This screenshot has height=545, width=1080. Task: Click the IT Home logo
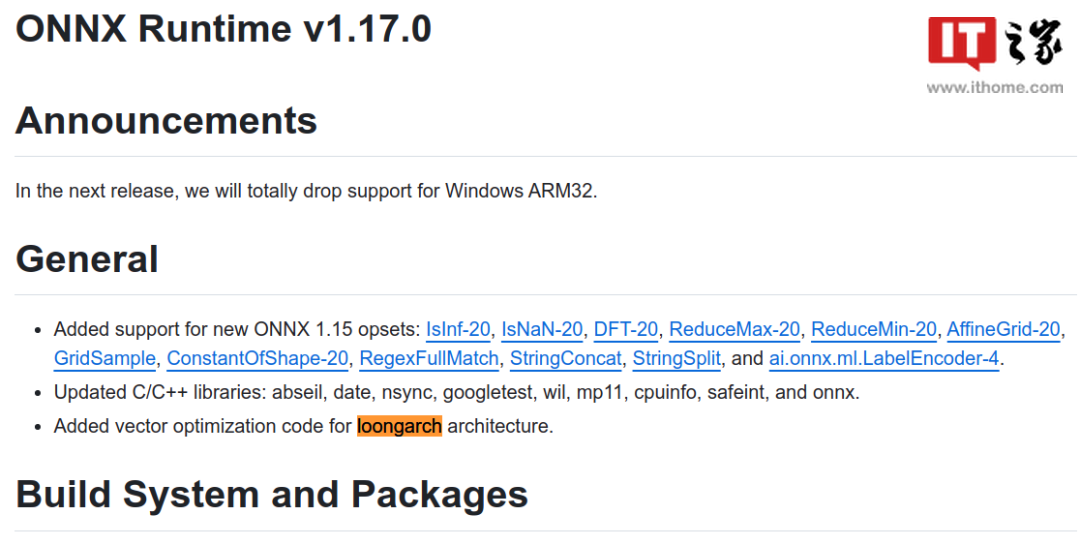point(994,44)
